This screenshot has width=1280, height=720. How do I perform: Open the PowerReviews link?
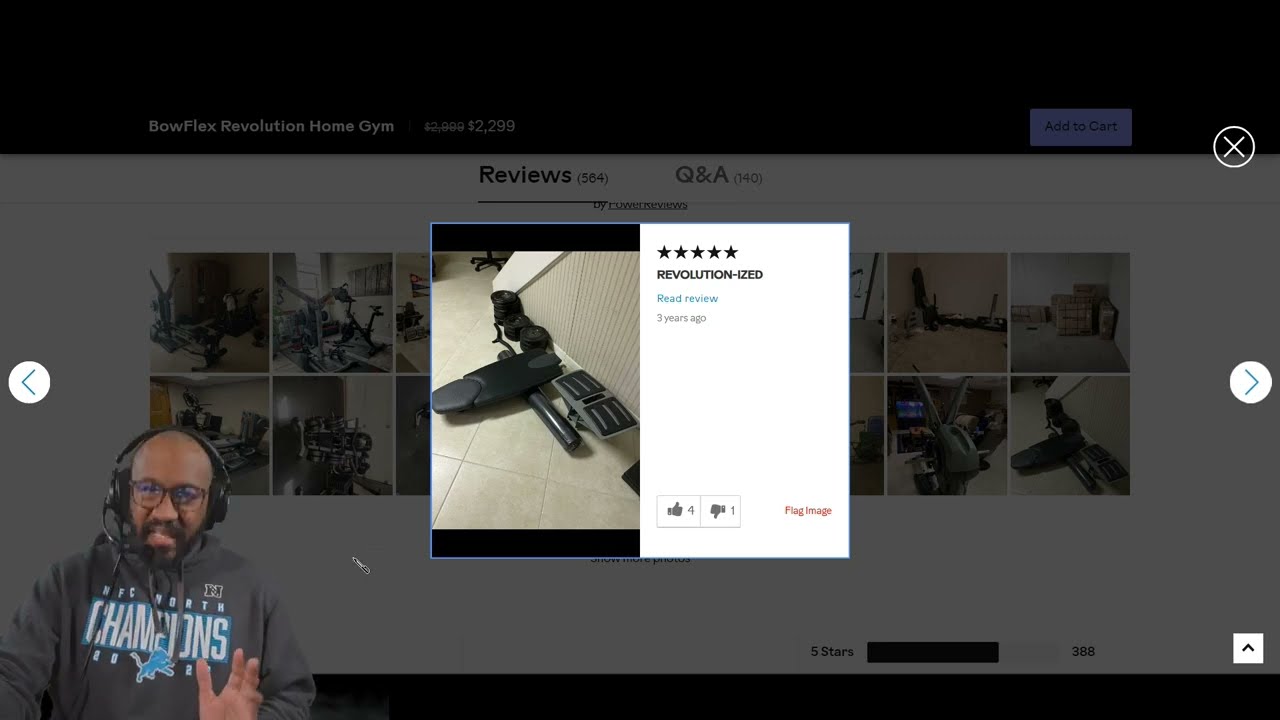coord(648,204)
